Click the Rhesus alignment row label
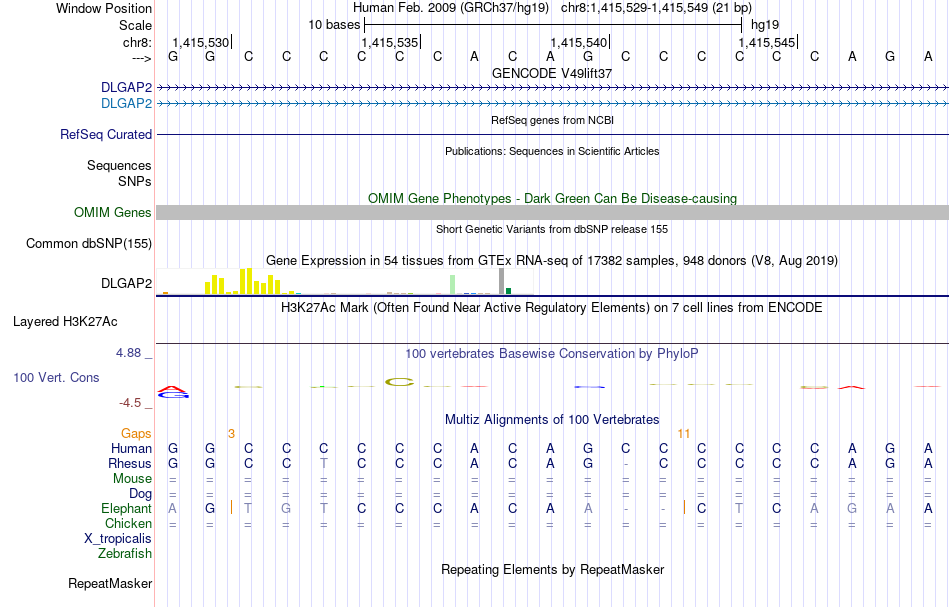This screenshot has height=607, width=950. pos(130,464)
